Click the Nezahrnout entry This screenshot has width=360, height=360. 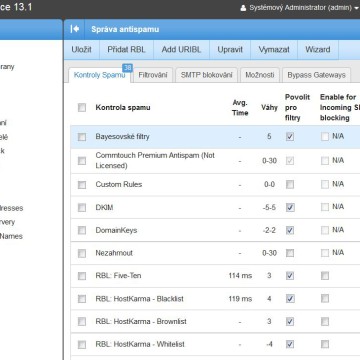(114, 253)
